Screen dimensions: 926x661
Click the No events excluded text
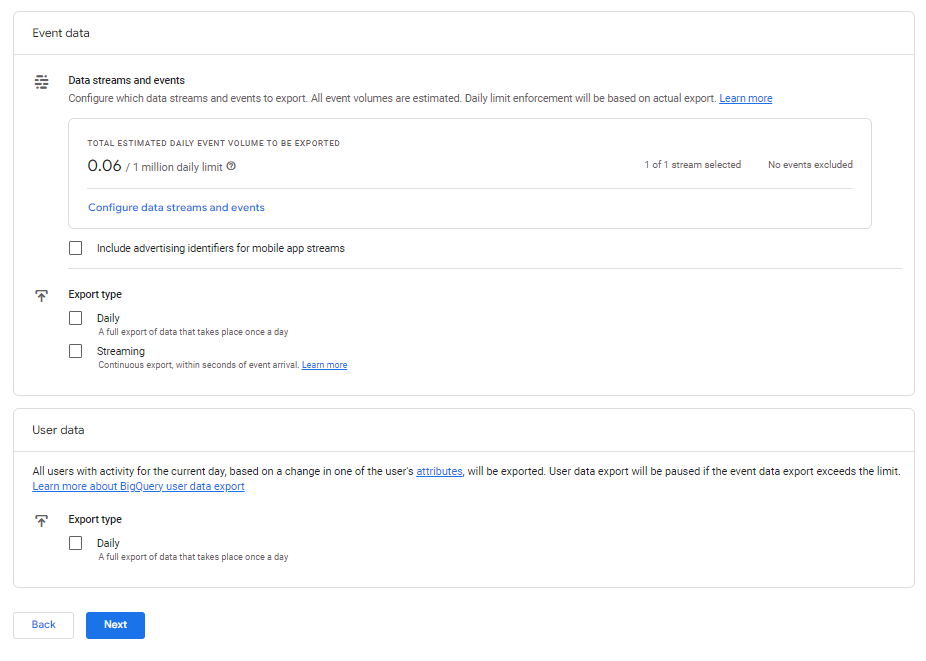(810, 165)
